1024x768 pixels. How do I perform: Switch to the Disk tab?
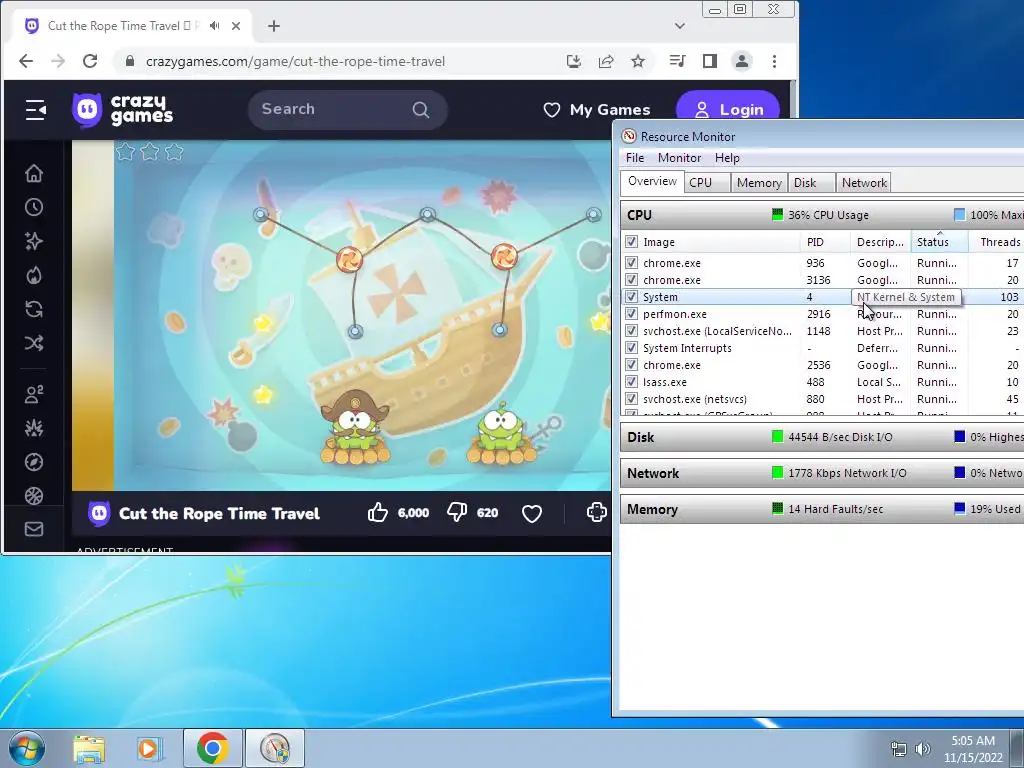click(811, 183)
